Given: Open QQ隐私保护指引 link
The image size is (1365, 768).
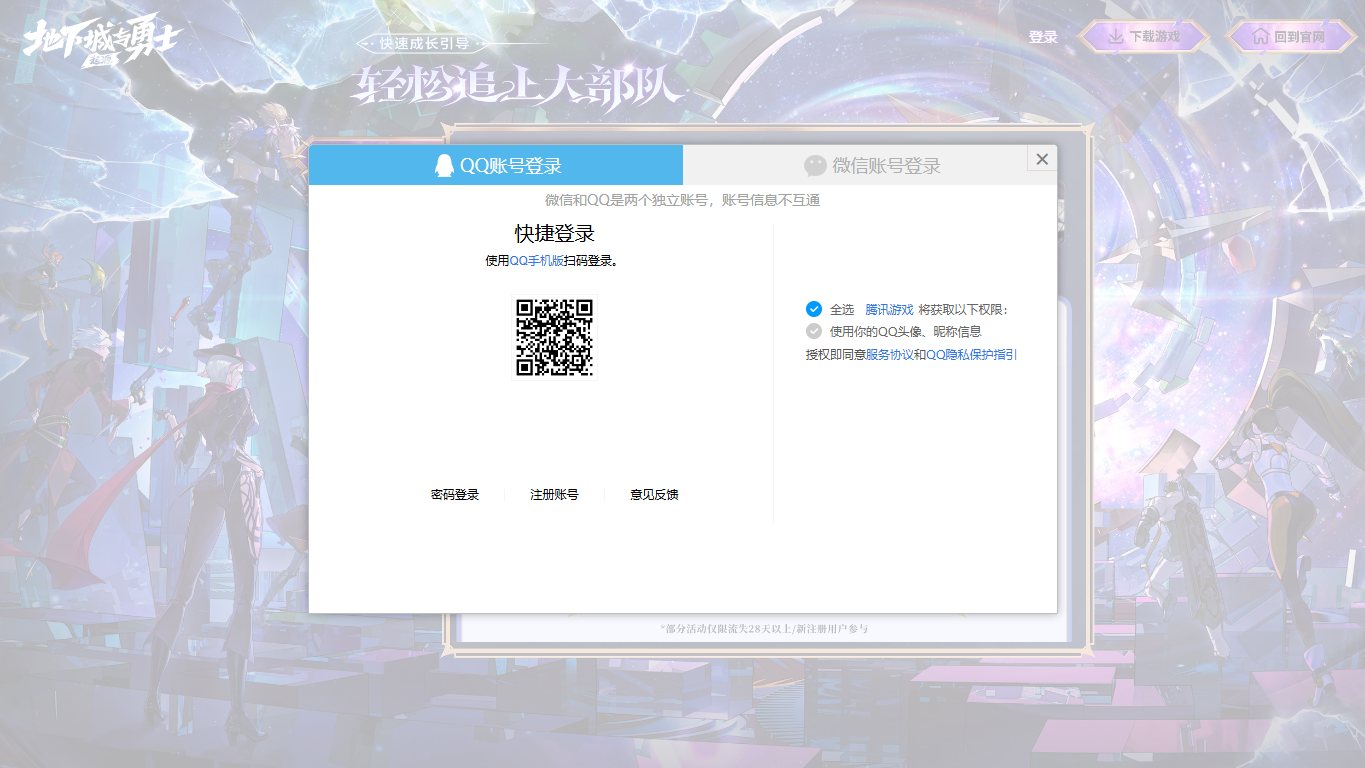Looking at the screenshot, I should 972,355.
